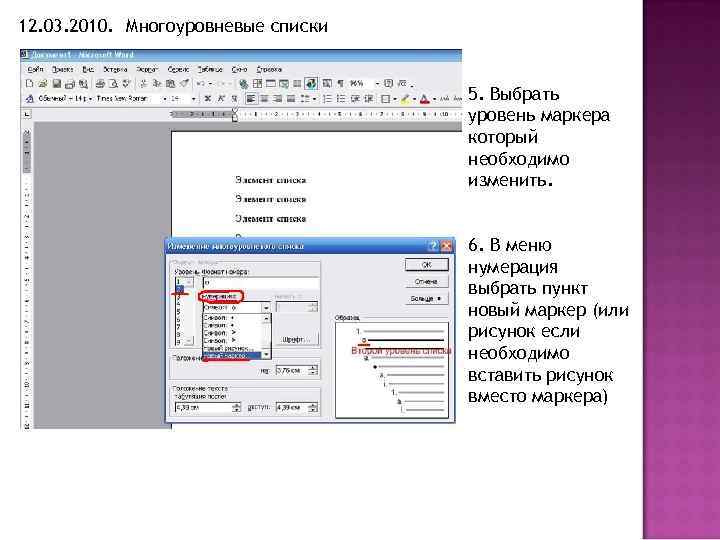Click the dialog's question mark help button

[433, 247]
